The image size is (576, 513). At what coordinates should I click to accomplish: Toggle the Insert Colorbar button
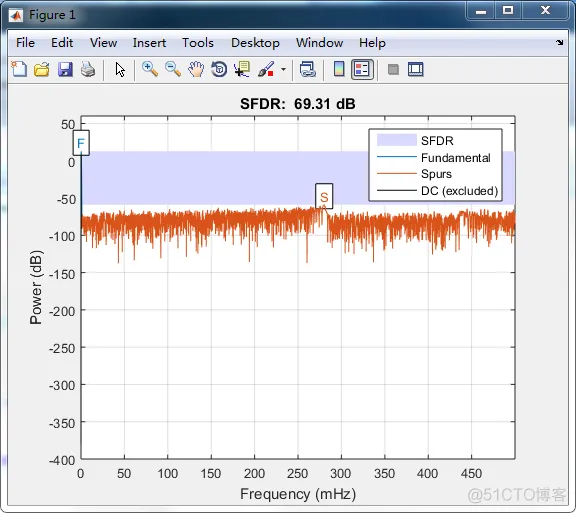point(339,69)
